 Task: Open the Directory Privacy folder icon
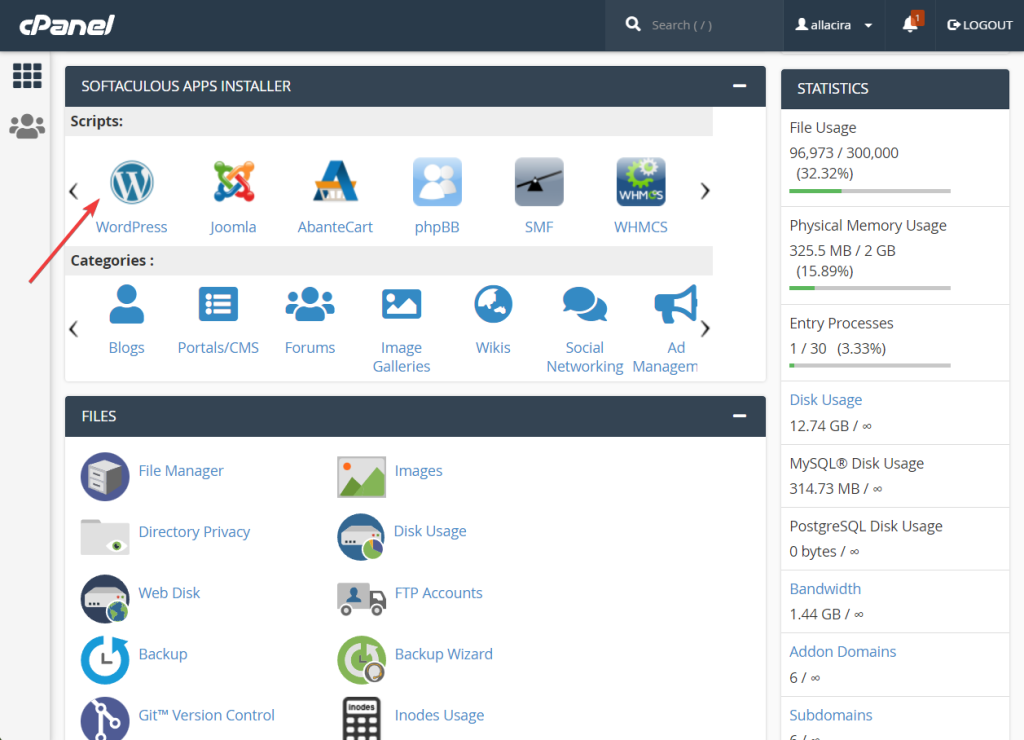105,537
